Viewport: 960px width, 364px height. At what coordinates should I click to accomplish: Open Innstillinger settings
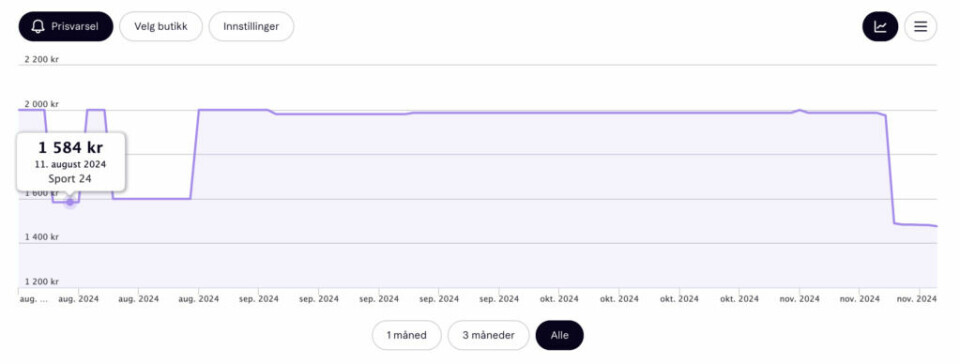251,26
